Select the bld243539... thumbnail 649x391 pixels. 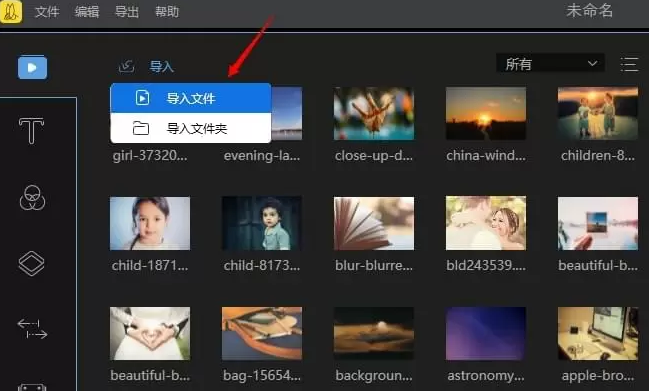click(x=486, y=223)
